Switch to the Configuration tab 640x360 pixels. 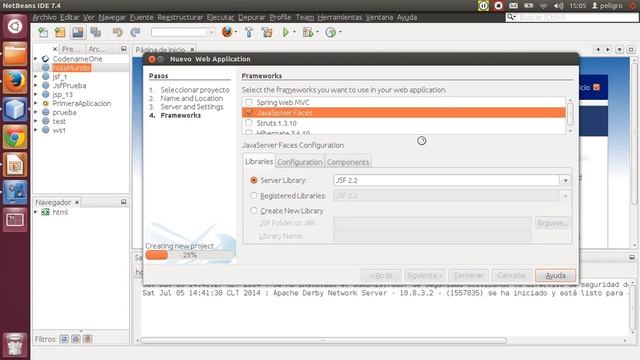pos(300,162)
